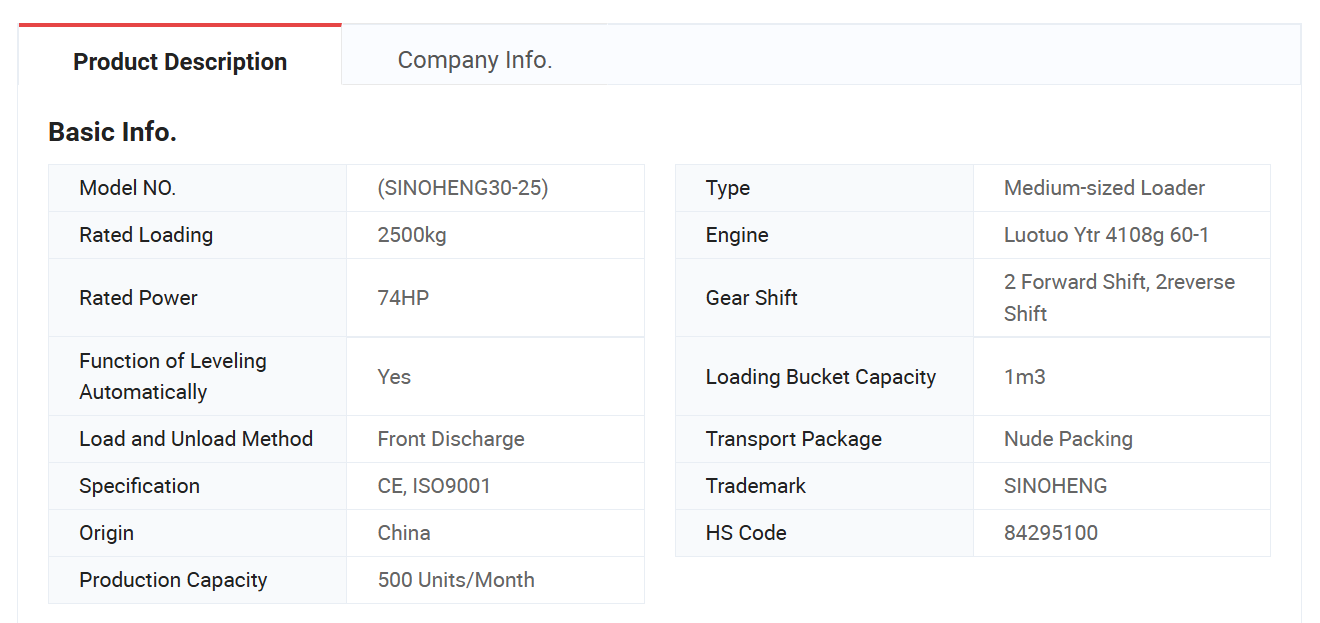The image size is (1320, 623).
Task: Select the 2 Forward Shift, 2reverse Shift value
Action: [x=1119, y=298]
